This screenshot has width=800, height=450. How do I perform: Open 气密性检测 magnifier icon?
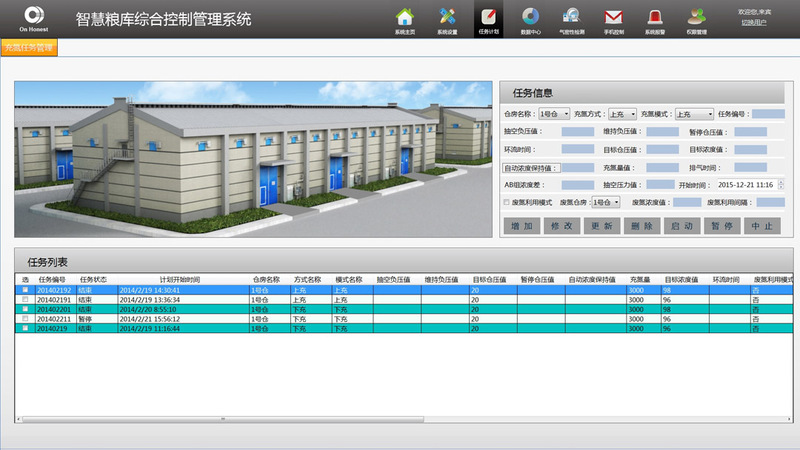tap(571, 17)
